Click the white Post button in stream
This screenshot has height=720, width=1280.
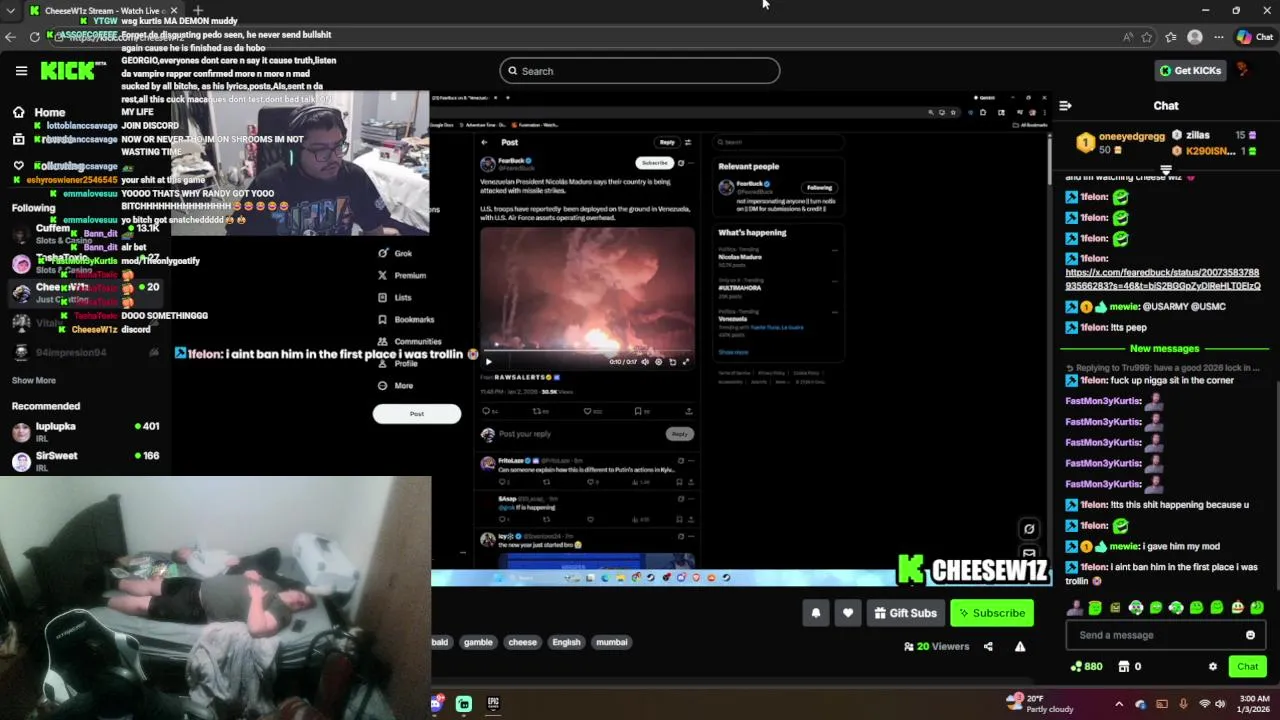(x=417, y=414)
